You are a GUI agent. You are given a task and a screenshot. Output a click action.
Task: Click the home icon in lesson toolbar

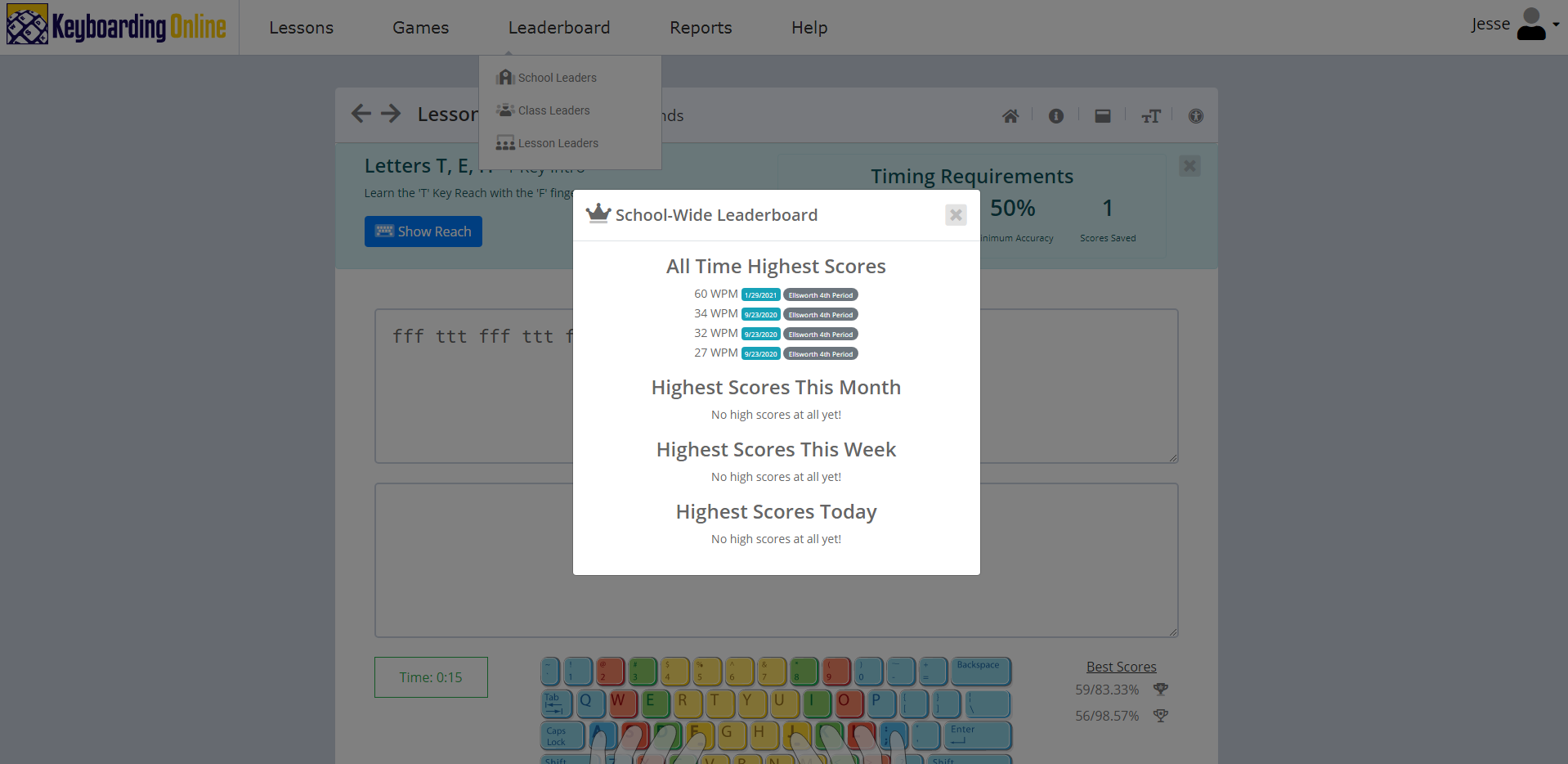pyautogui.click(x=1010, y=116)
